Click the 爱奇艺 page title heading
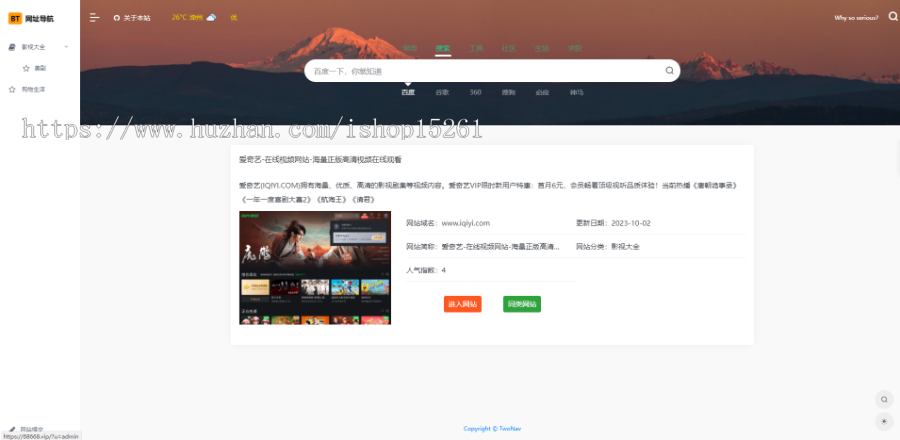 320,159
